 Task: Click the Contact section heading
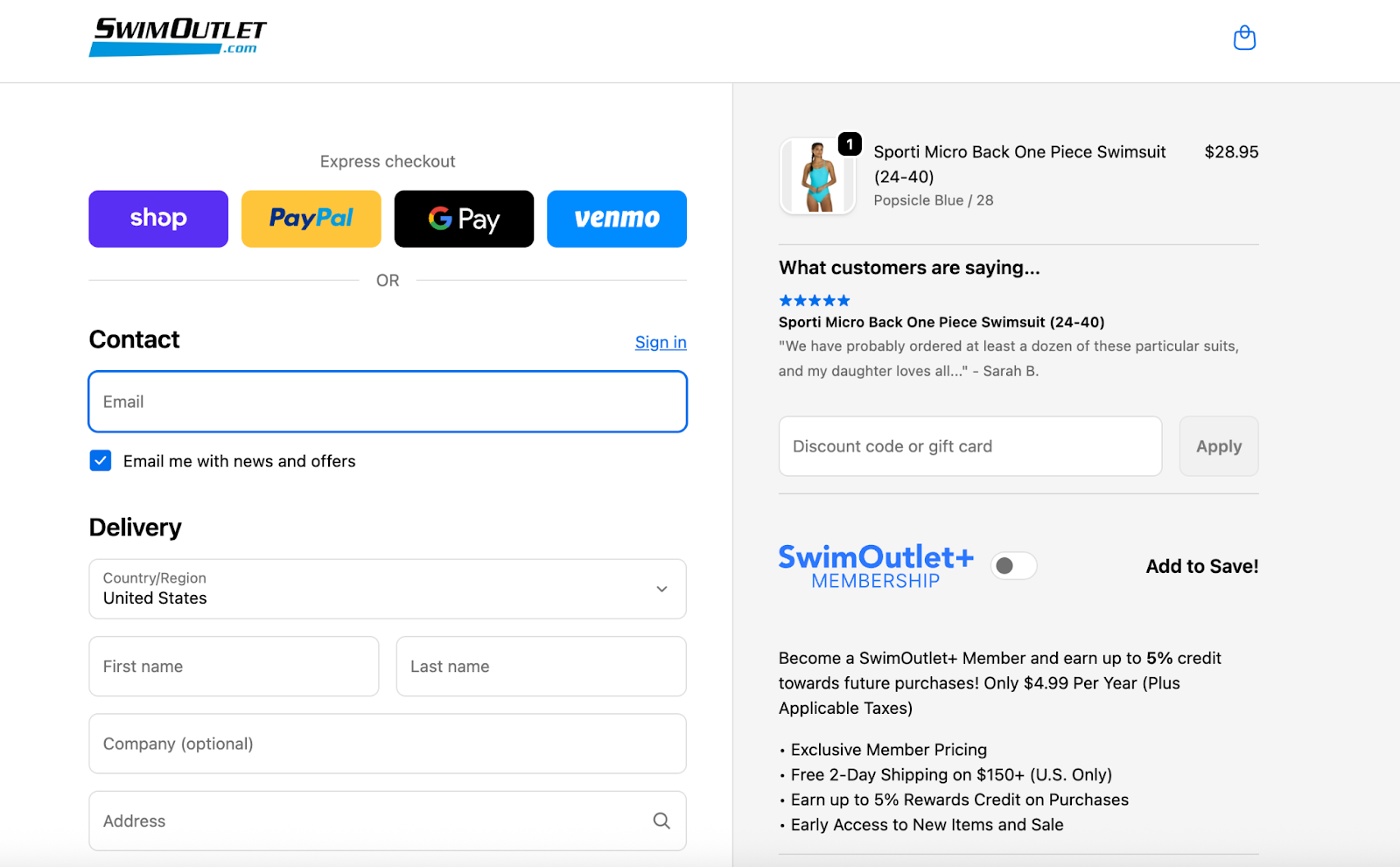pyautogui.click(x=134, y=339)
